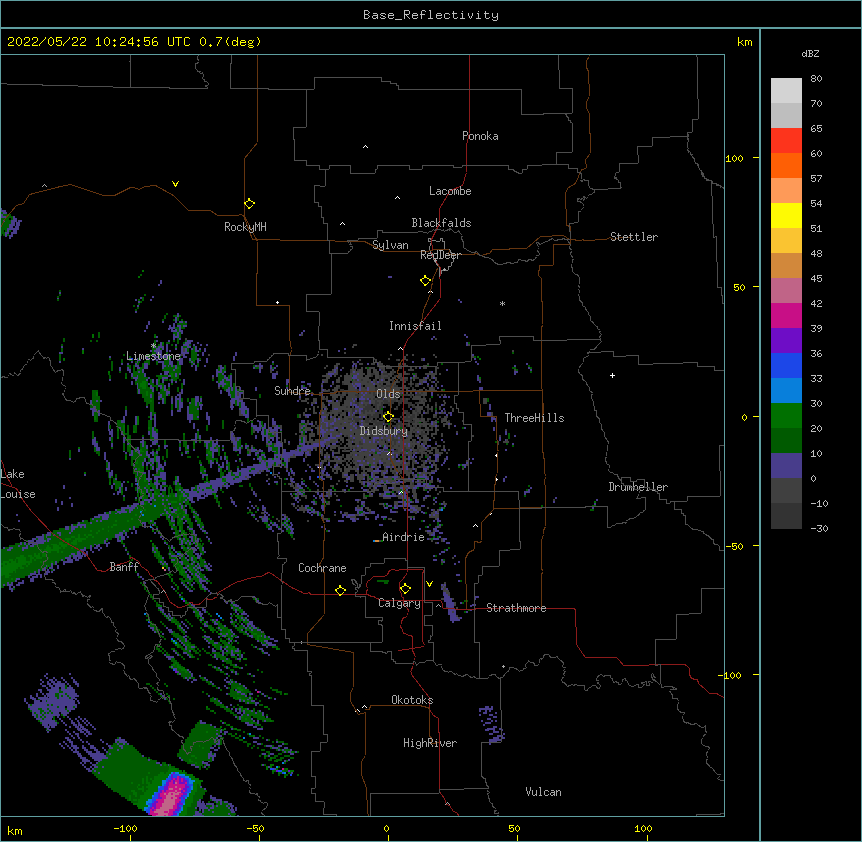Click the ThreeHills label
This screenshot has height=842, width=862.
pos(534,418)
